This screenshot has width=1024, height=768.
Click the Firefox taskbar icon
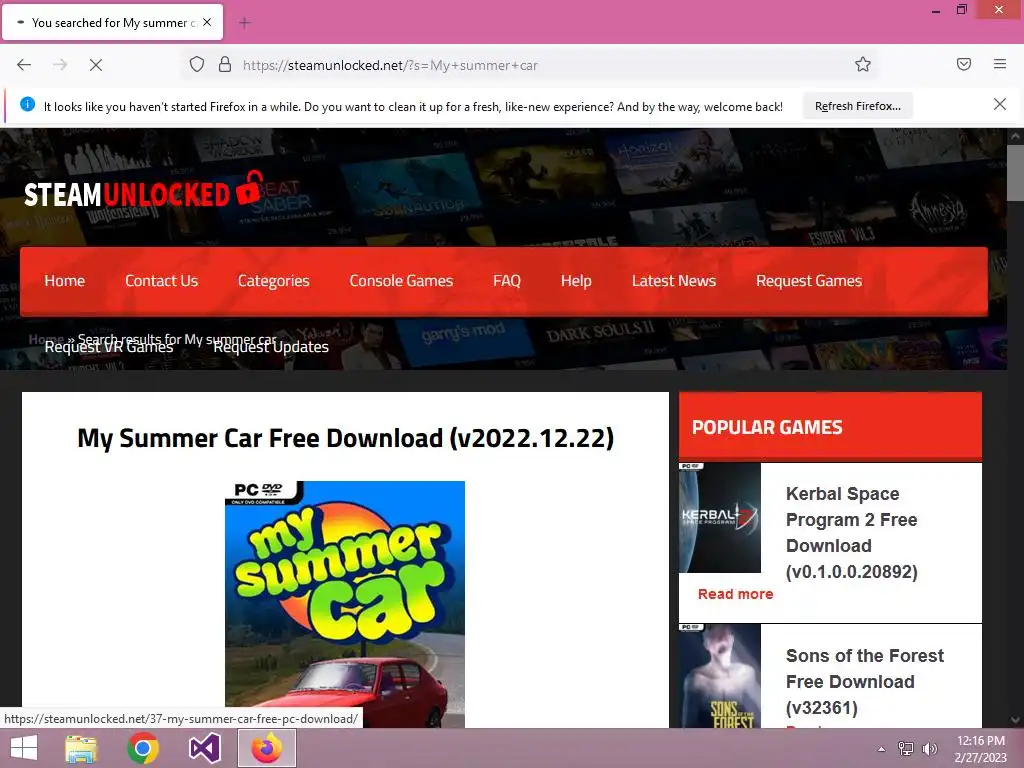(x=266, y=748)
